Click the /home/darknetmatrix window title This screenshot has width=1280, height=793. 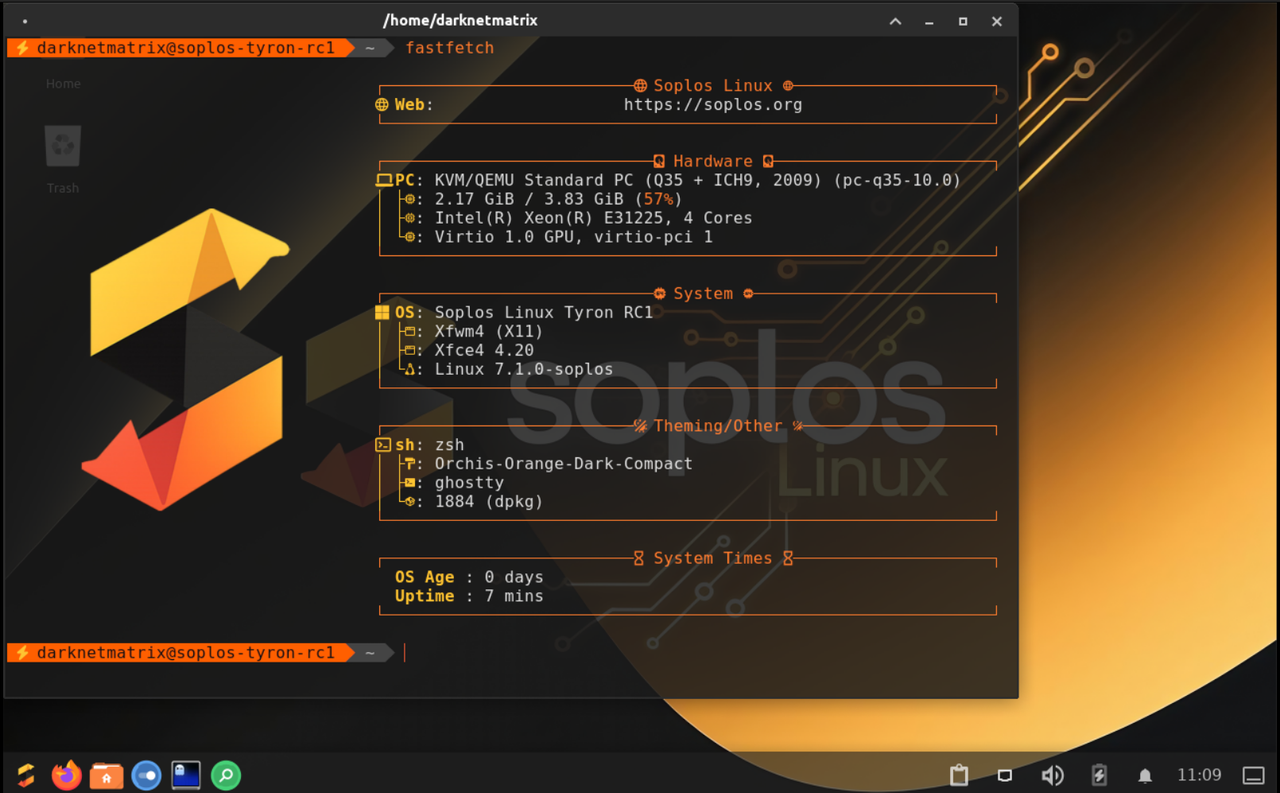coord(460,20)
